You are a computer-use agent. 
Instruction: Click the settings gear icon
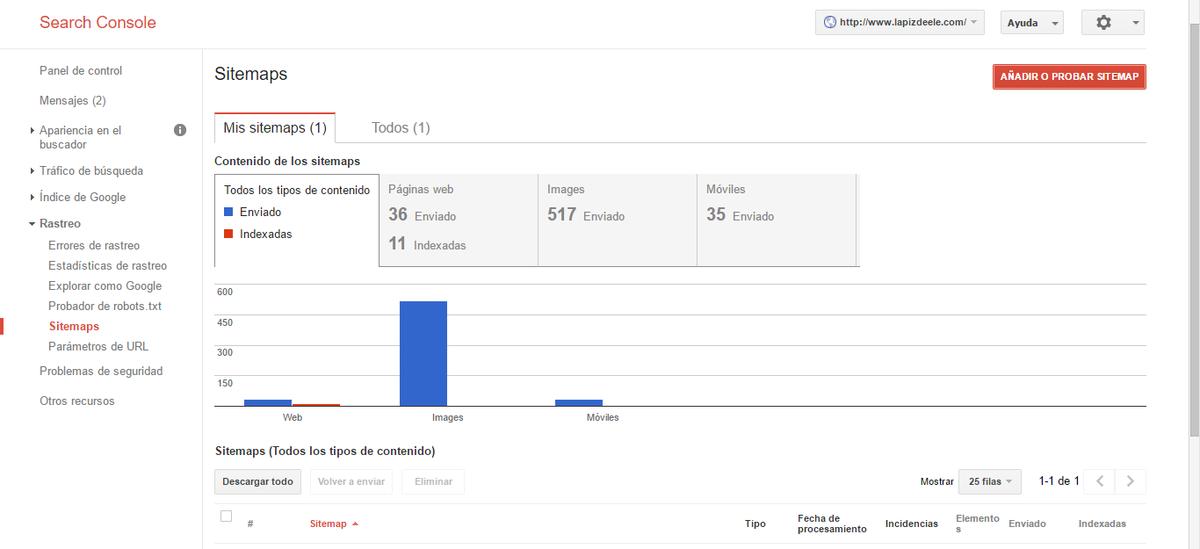click(1104, 23)
